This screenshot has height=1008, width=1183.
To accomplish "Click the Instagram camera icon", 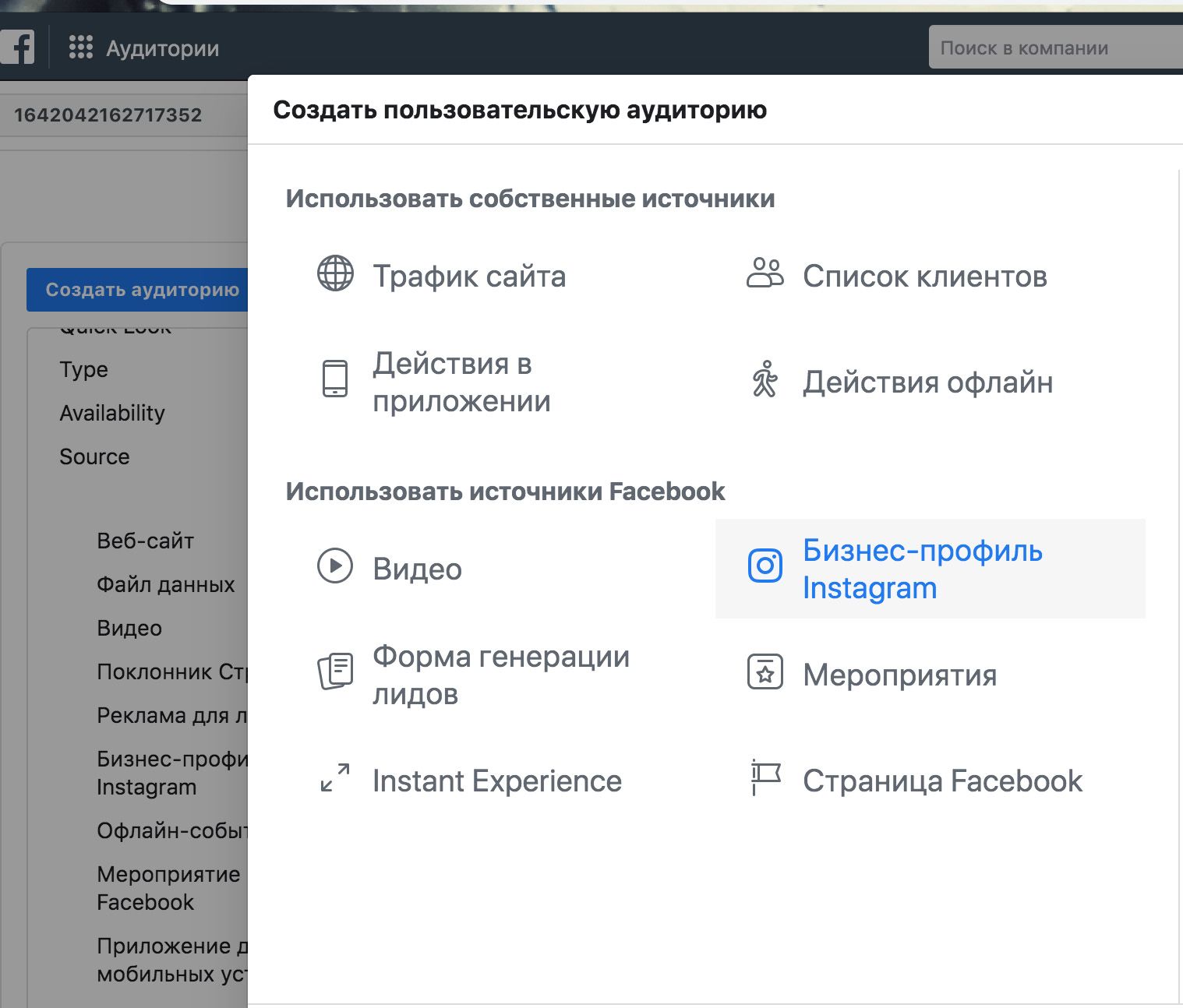I will pos(765,566).
